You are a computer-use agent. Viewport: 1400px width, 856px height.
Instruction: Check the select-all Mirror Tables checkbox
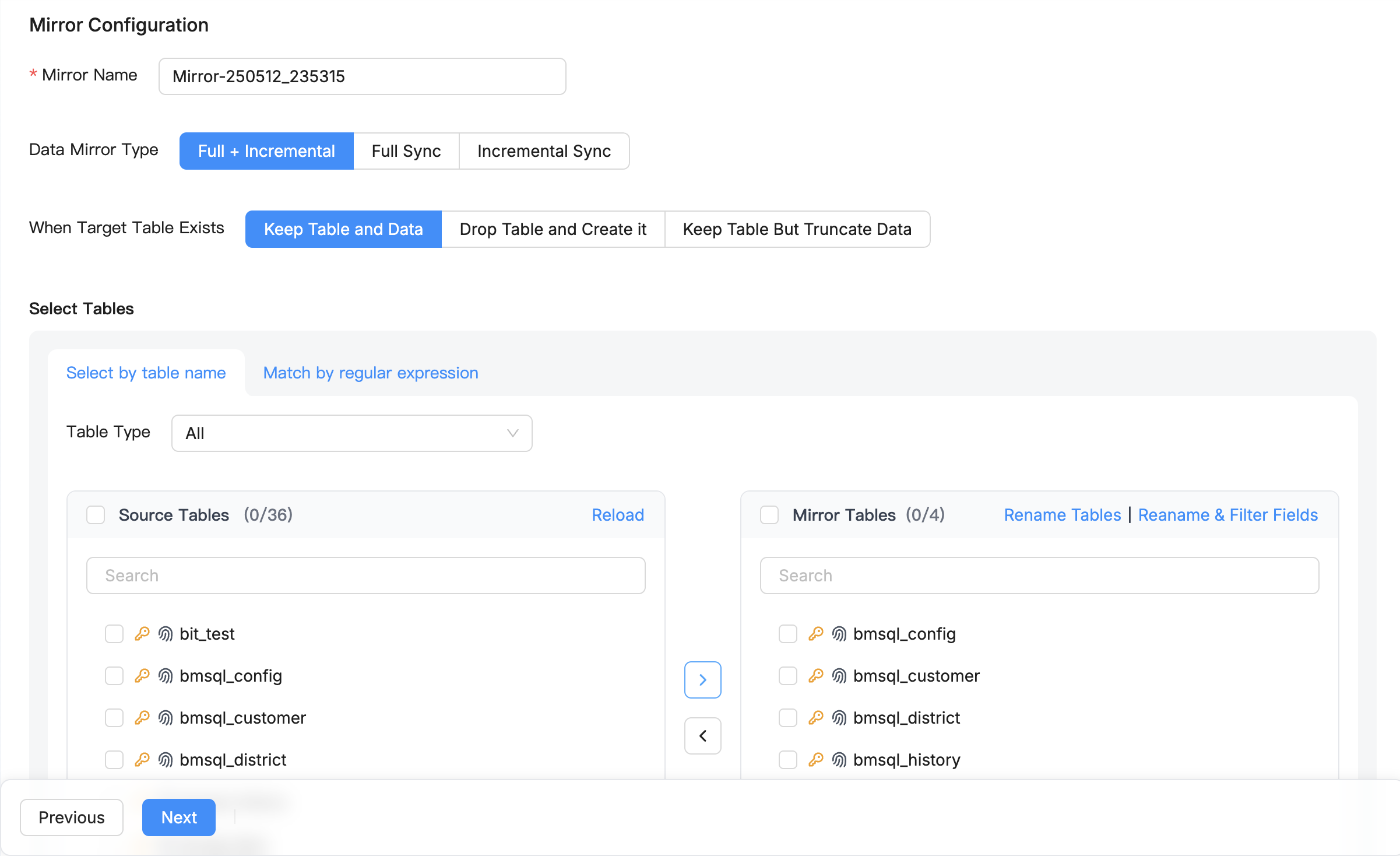tap(769, 515)
